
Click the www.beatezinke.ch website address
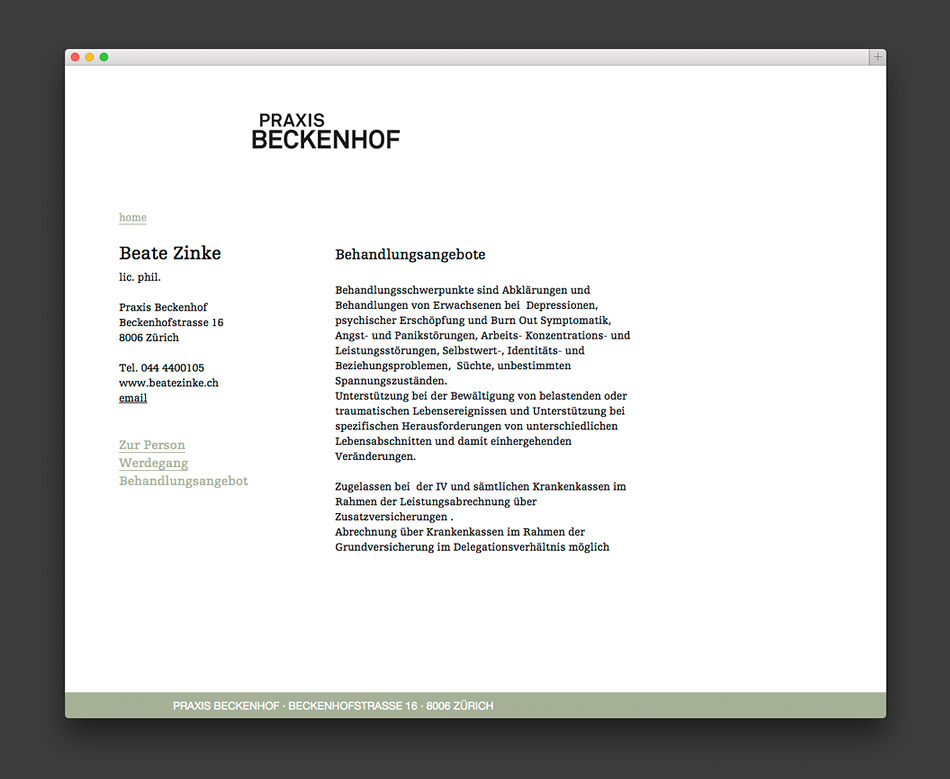[168, 383]
